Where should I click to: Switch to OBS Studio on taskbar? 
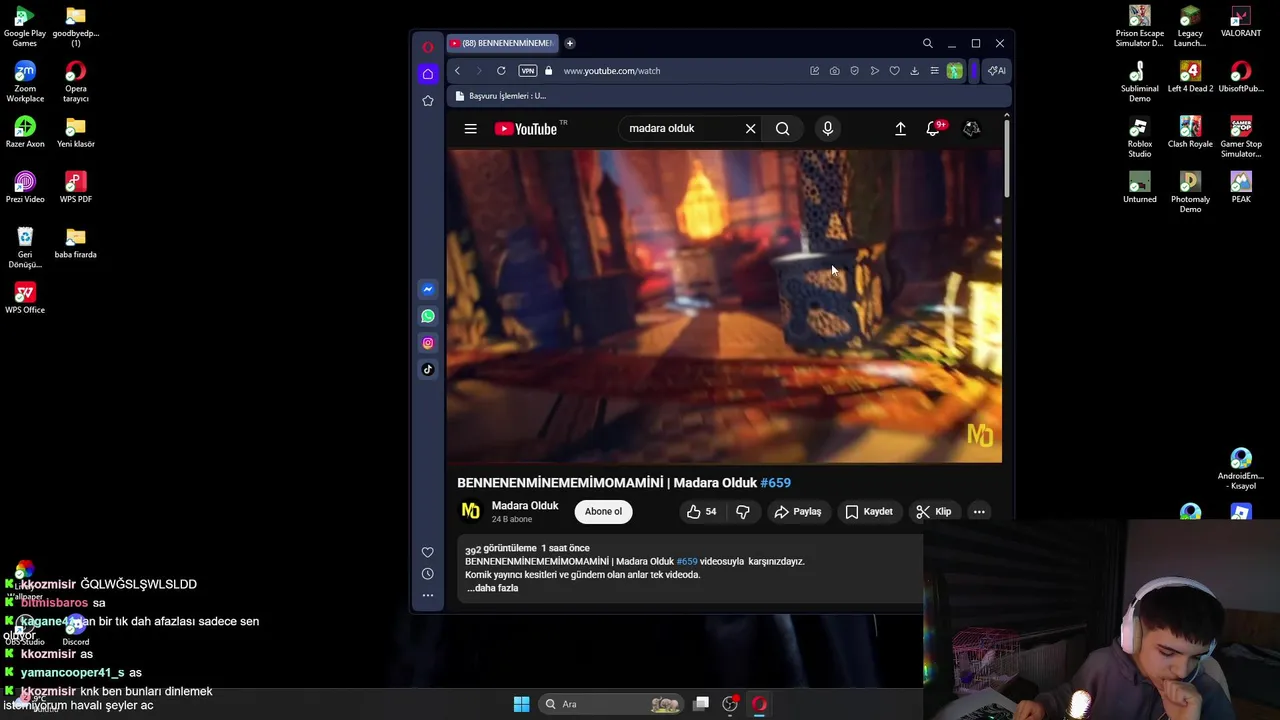pyautogui.click(x=730, y=704)
